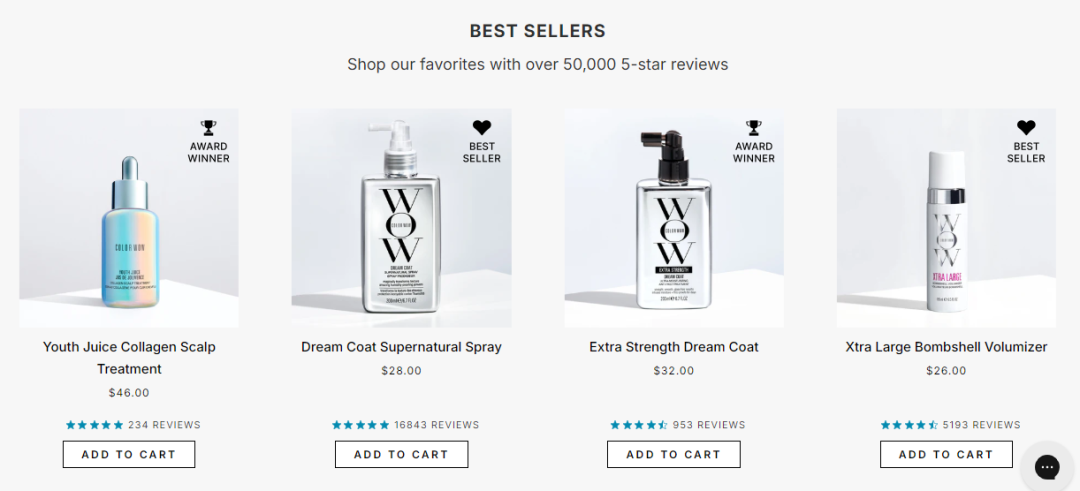Click the heart icon on Dream Coat Supernatural Spray
The height and width of the screenshot is (491, 1080).
(481, 128)
